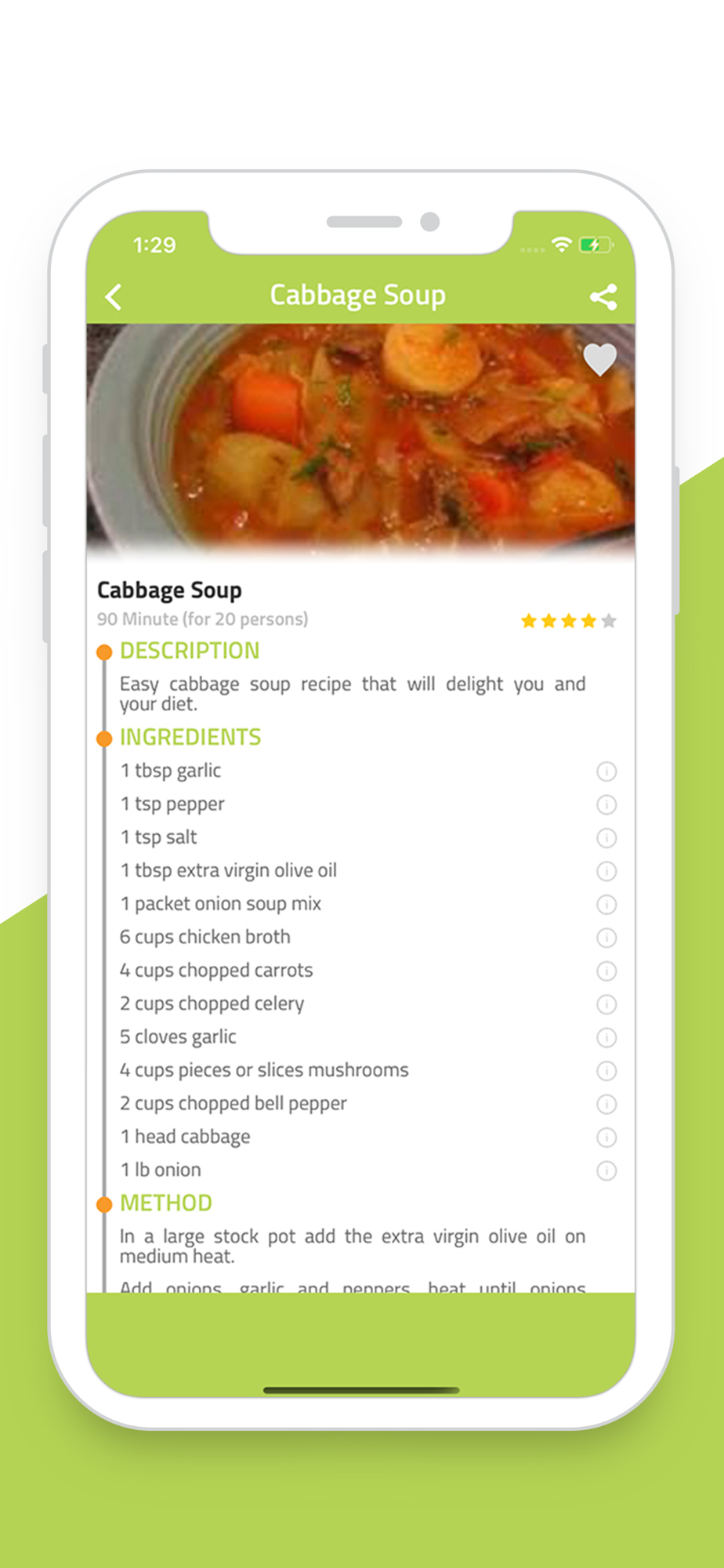724x1568 pixels.
Task: Select the METHOD section heading
Action: [166, 1203]
